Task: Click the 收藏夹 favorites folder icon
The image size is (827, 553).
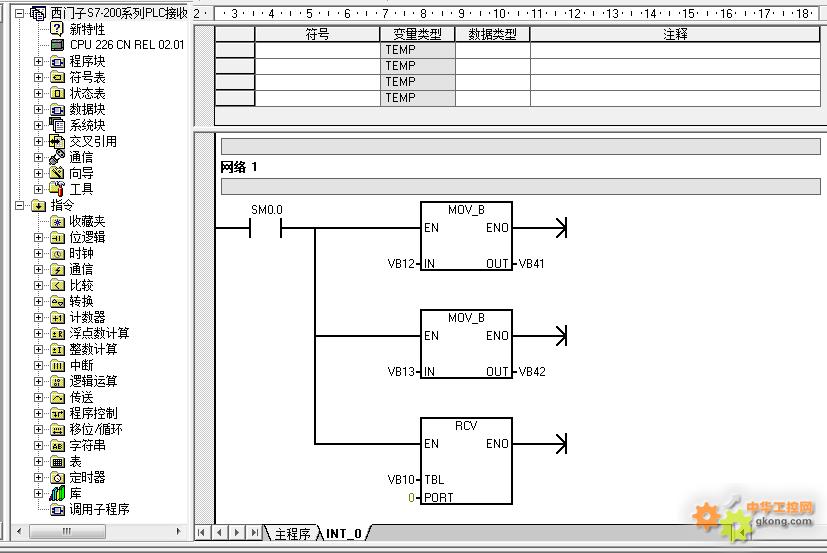Action: [x=57, y=222]
